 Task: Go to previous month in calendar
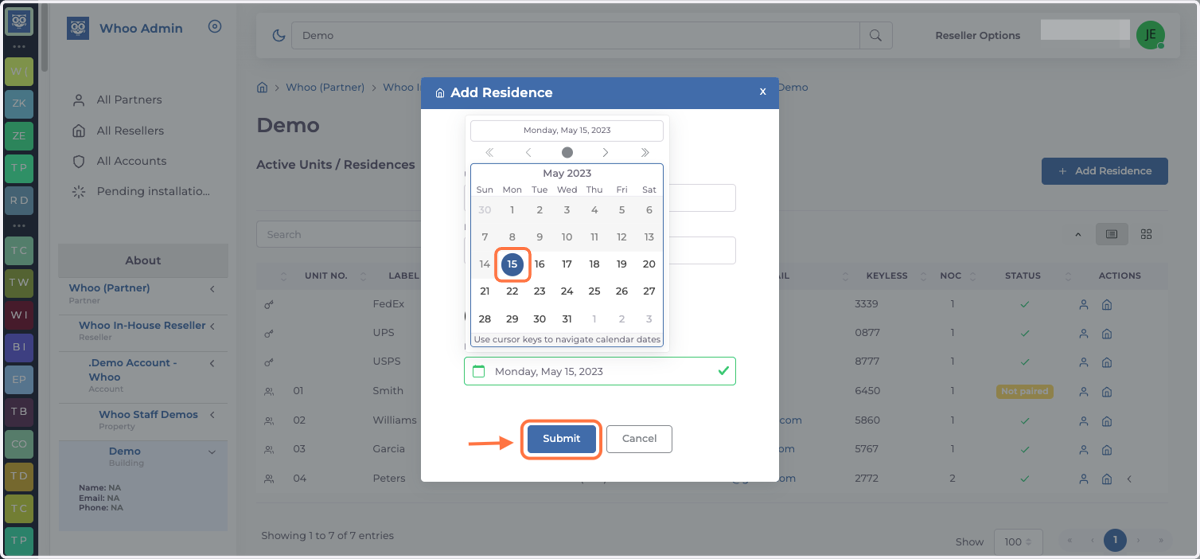pyautogui.click(x=528, y=153)
